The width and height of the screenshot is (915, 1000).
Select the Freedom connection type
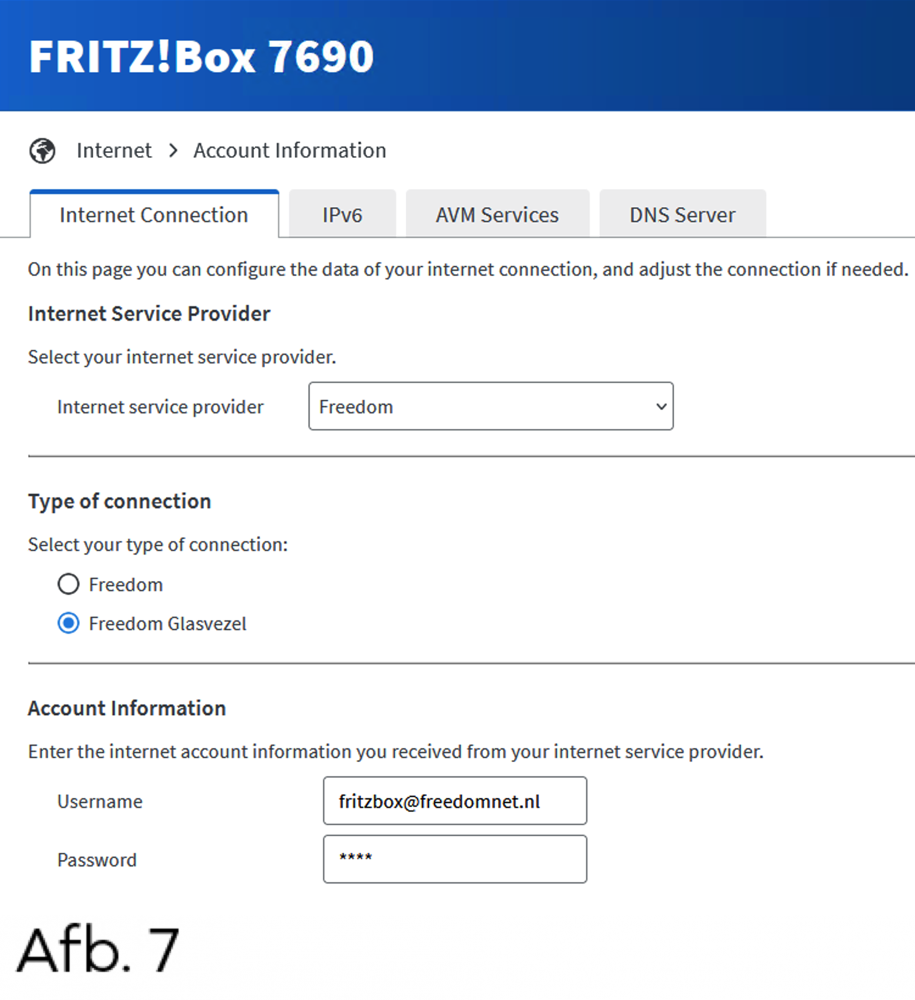pyautogui.click(x=68, y=584)
